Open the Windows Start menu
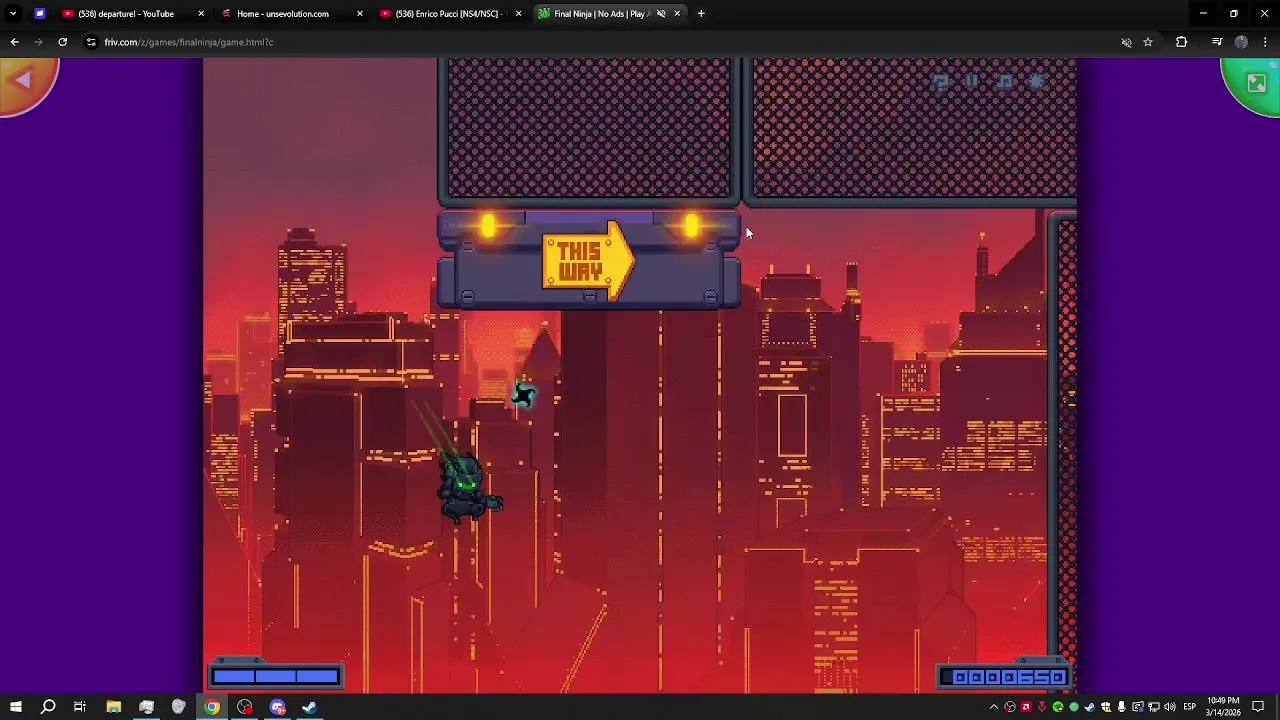 [x=15, y=707]
